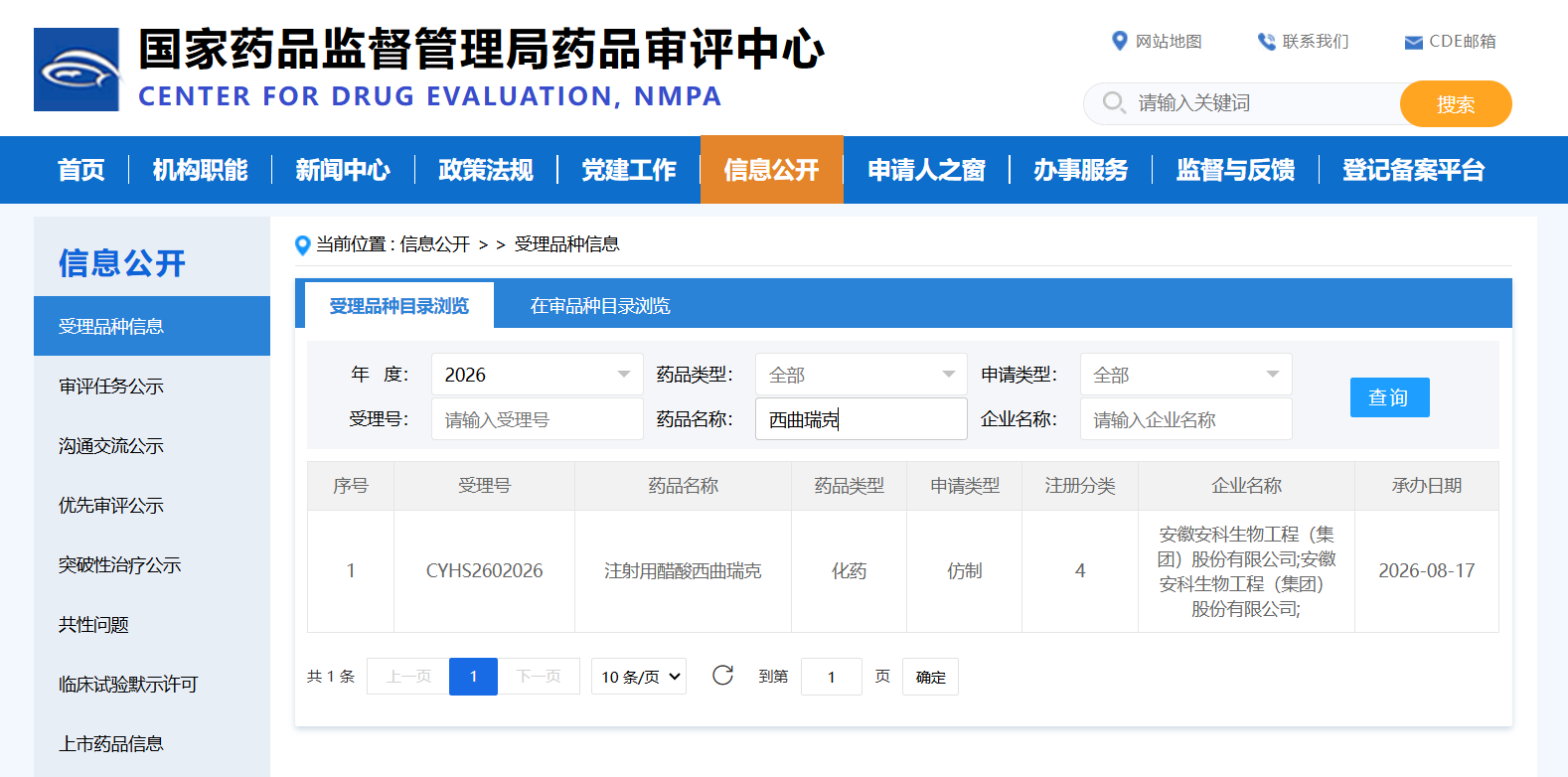
Task: Click the 共 1 条 total count text
Action: click(331, 677)
